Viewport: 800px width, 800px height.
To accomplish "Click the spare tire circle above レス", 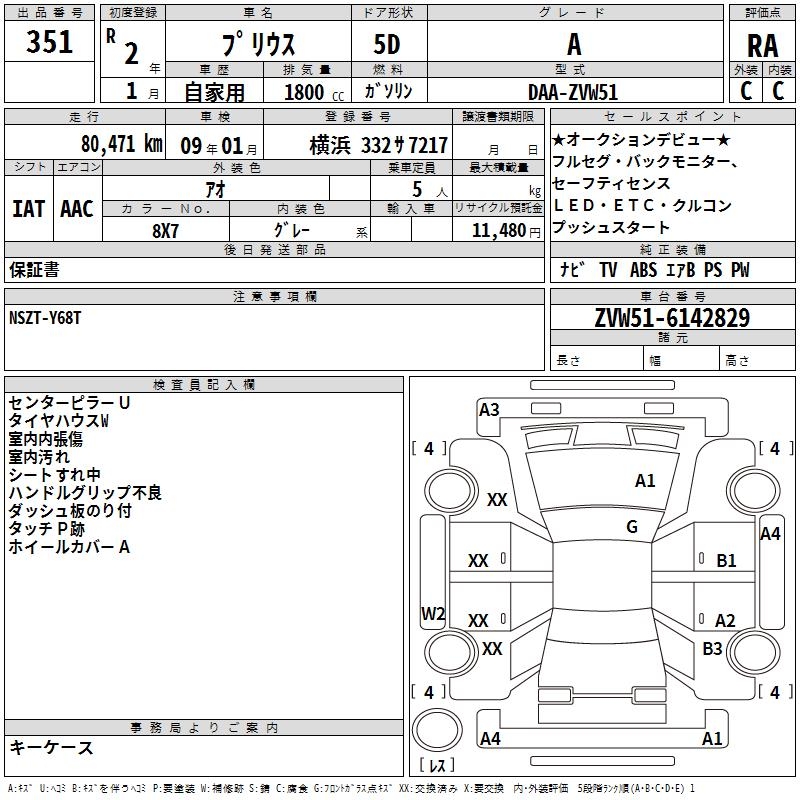I will click(437, 730).
